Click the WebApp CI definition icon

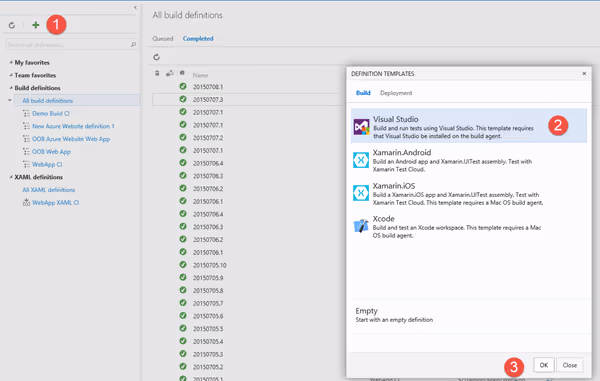pos(26,164)
